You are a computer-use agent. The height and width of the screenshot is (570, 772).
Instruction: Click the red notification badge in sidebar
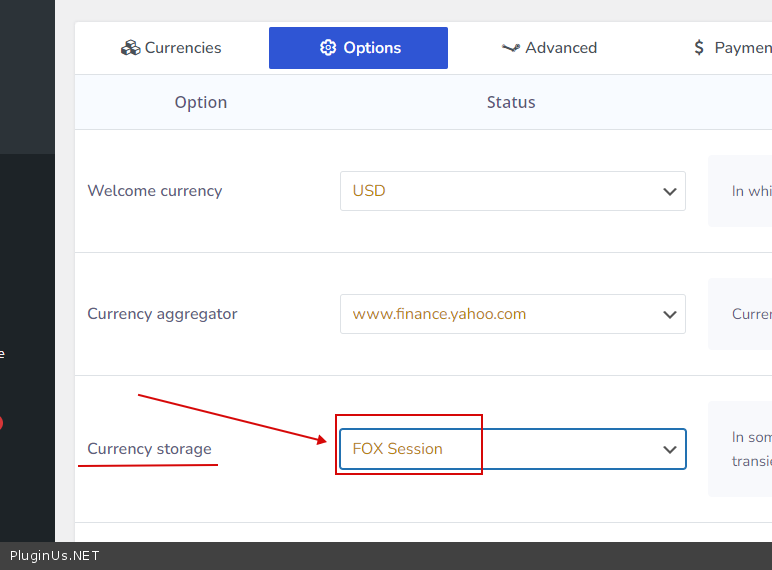(1, 423)
